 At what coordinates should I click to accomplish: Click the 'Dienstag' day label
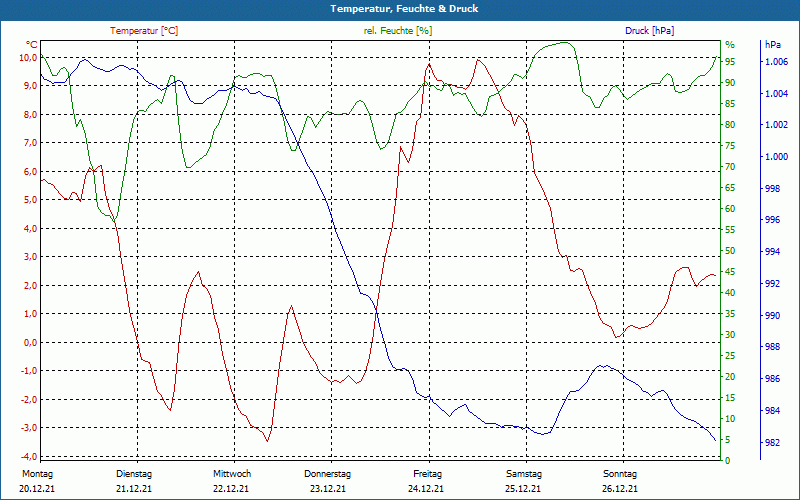[x=134, y=474]
